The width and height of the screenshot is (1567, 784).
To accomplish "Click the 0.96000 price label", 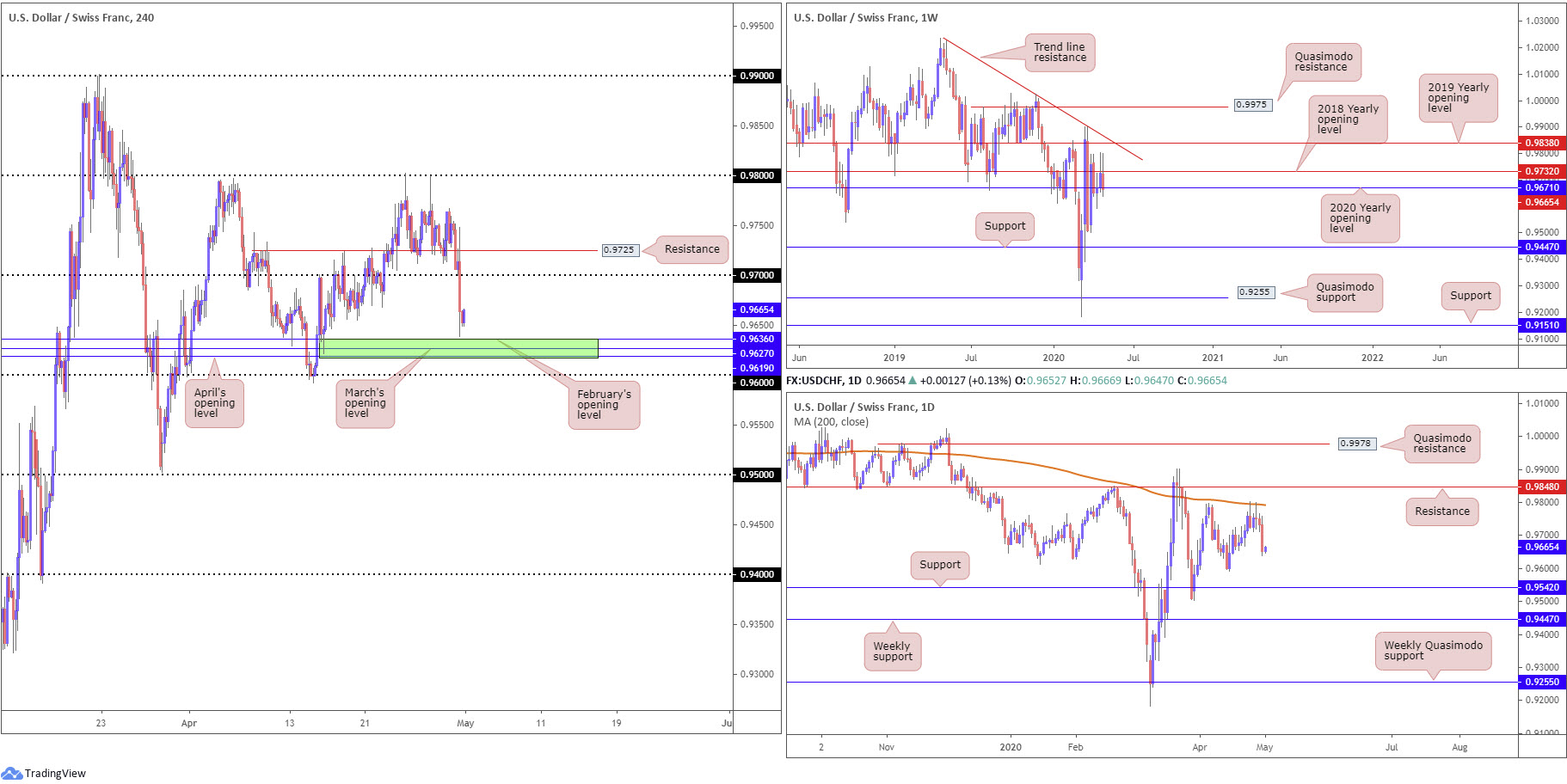I will pos(757,383).
